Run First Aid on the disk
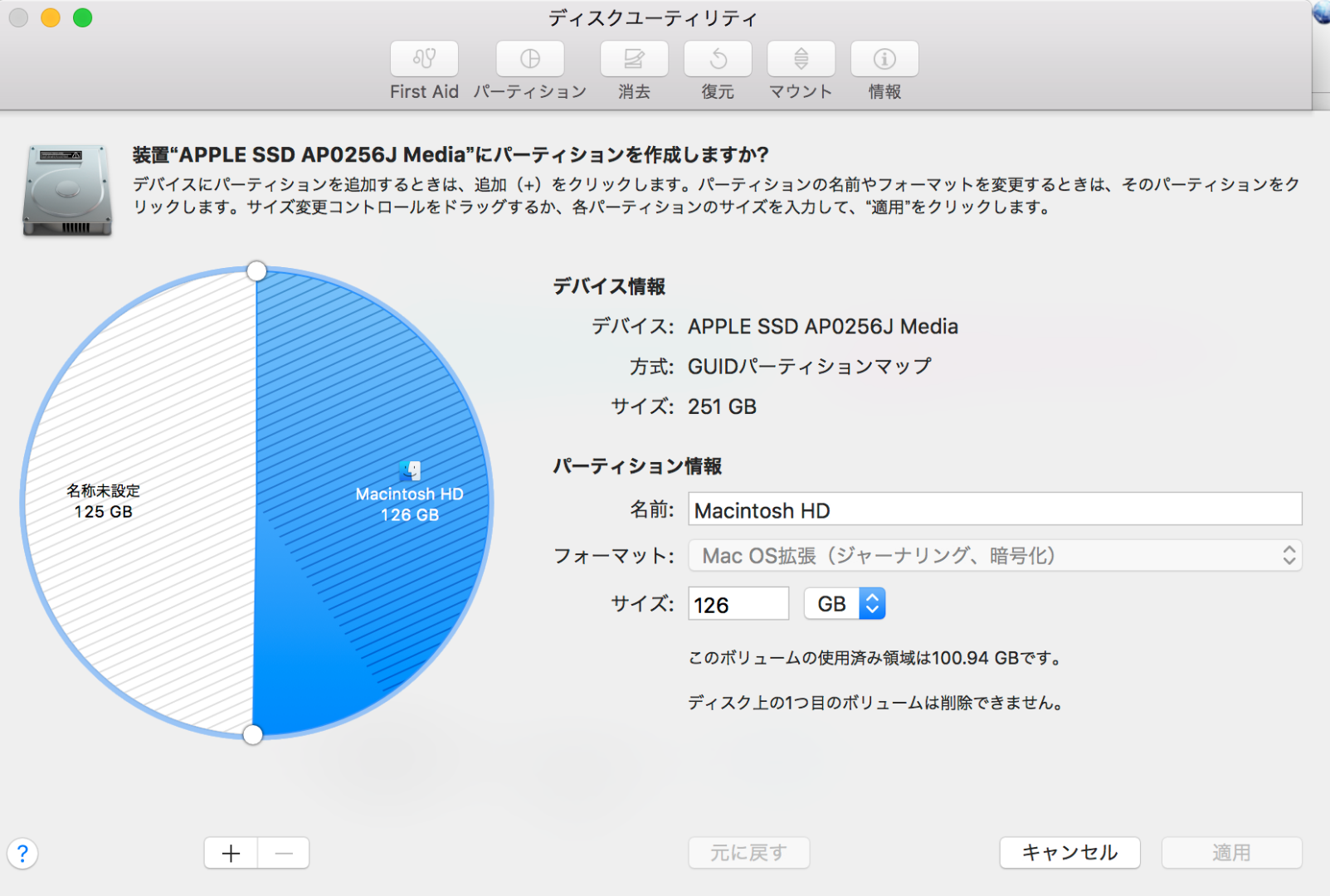1330x896 pixels. tap(424, 58)
